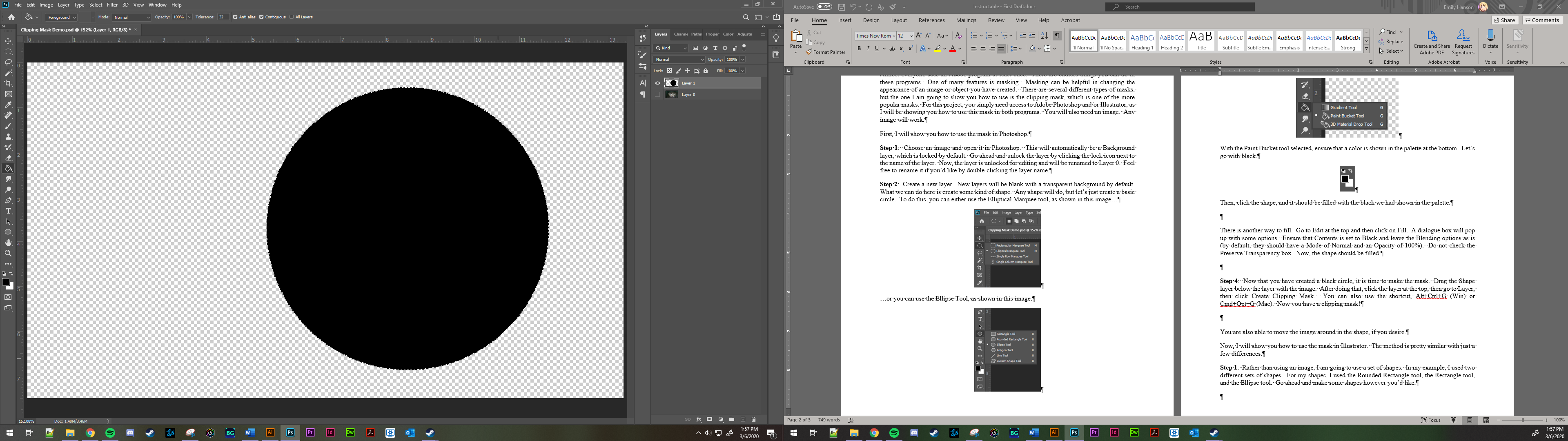Viewport: 1568px width, 441px height.
Task: Open the History panel icon
Action: pyautogui.click(x=643, y=38)
